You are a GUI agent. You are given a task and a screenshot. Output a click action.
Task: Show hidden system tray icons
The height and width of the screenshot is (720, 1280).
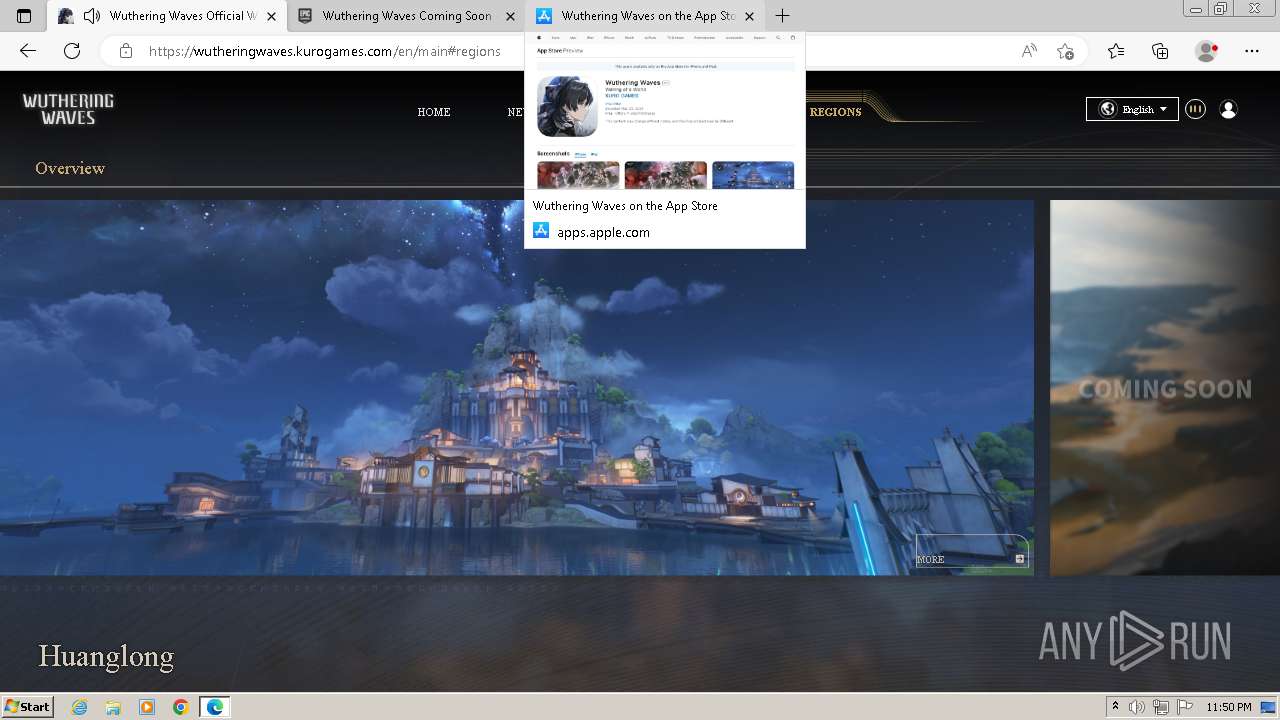pos(1115,707)
